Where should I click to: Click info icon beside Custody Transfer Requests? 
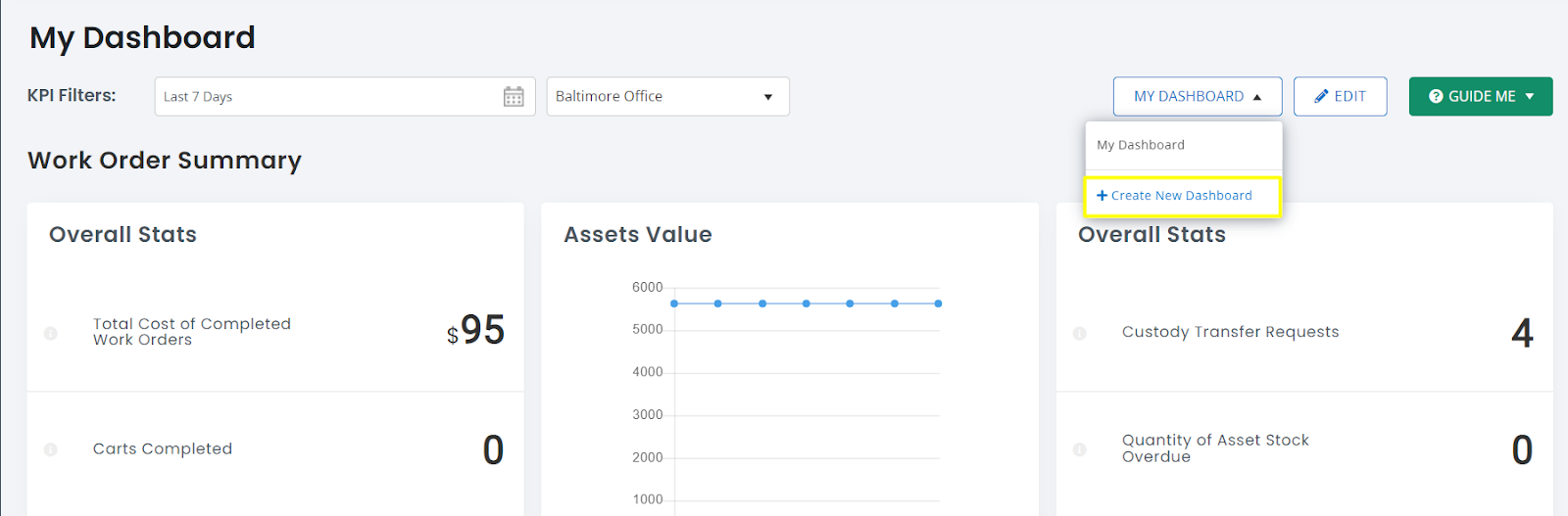1080,333
